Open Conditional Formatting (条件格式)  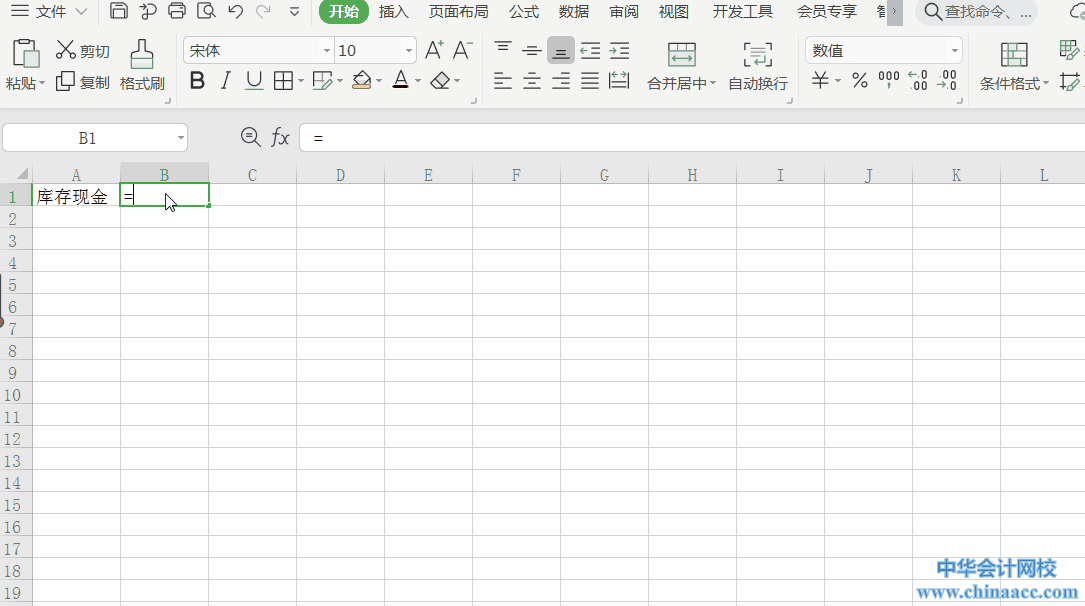click(x=1014, y=66)
